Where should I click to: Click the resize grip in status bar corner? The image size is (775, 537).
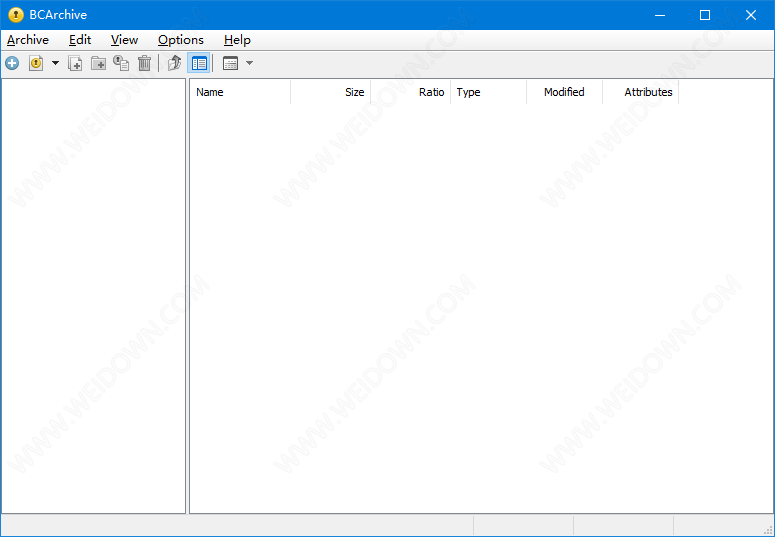(x=769, y=531)
